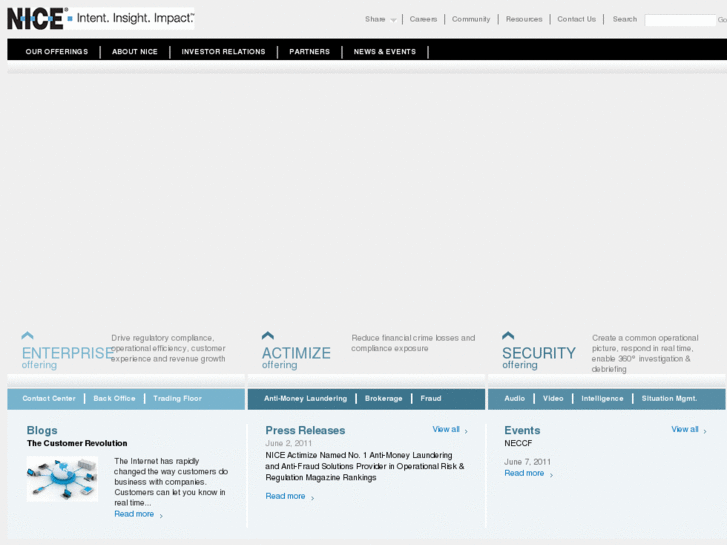Image resolution: width=727 pixels, height=545 pixels.
Task: Focus the Search input field
Action: coord(680,20)
